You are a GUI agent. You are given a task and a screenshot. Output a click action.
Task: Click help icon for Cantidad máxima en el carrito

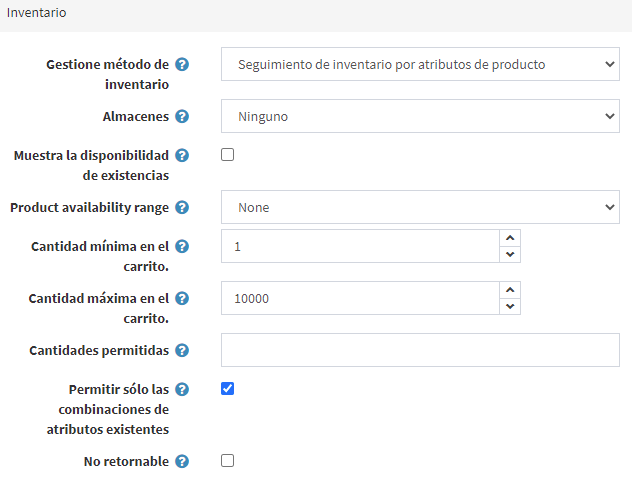coord(182,299)
